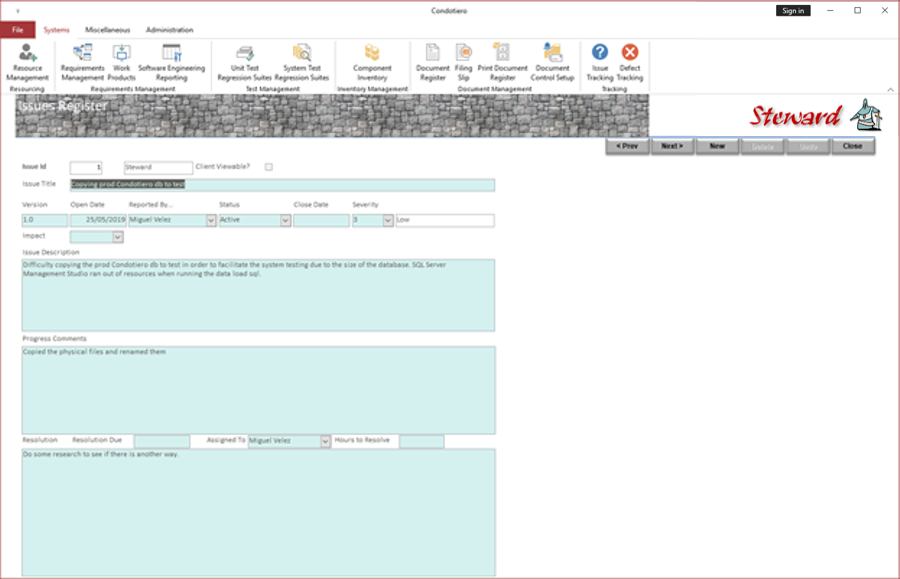
Task: Switch to the Administration ribbon tab
Action: 169,30
